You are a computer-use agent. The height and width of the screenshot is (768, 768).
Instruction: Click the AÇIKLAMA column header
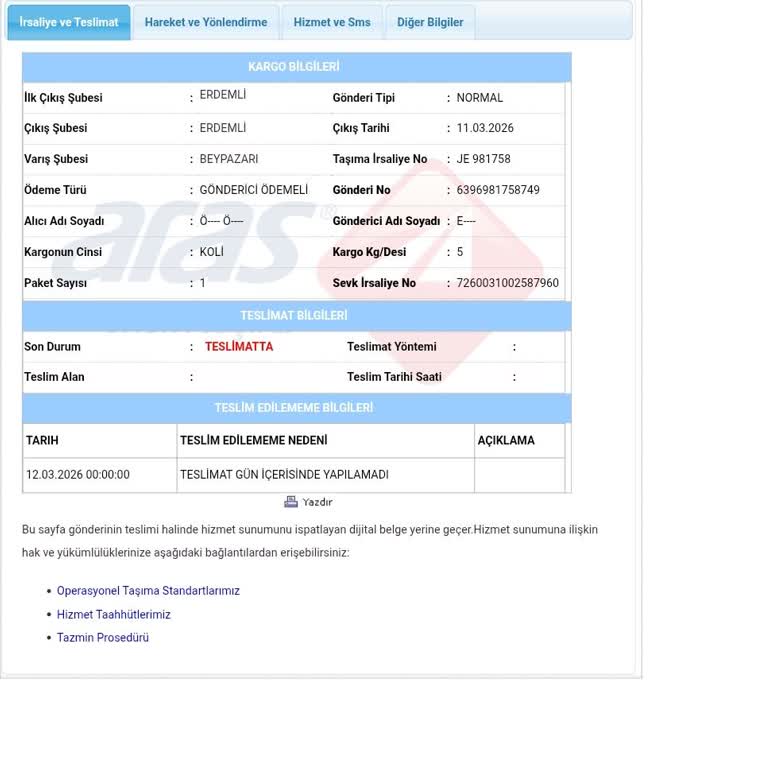click(x=506, y=440)
